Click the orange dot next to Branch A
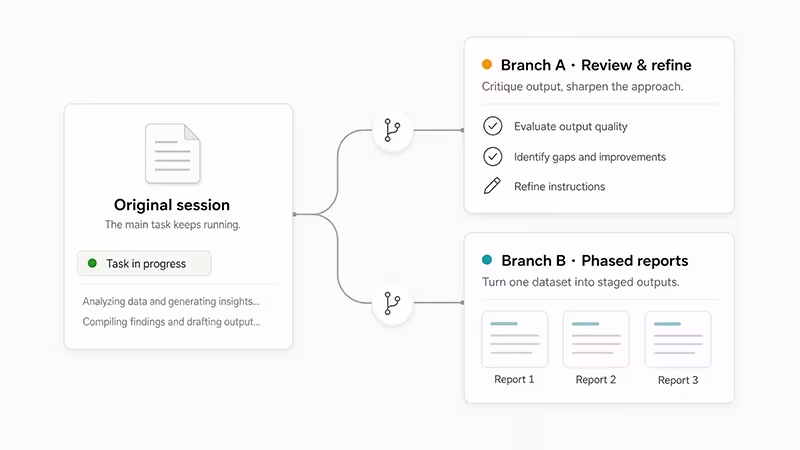Viewport: 800px width, 450px height. point(487,64)
